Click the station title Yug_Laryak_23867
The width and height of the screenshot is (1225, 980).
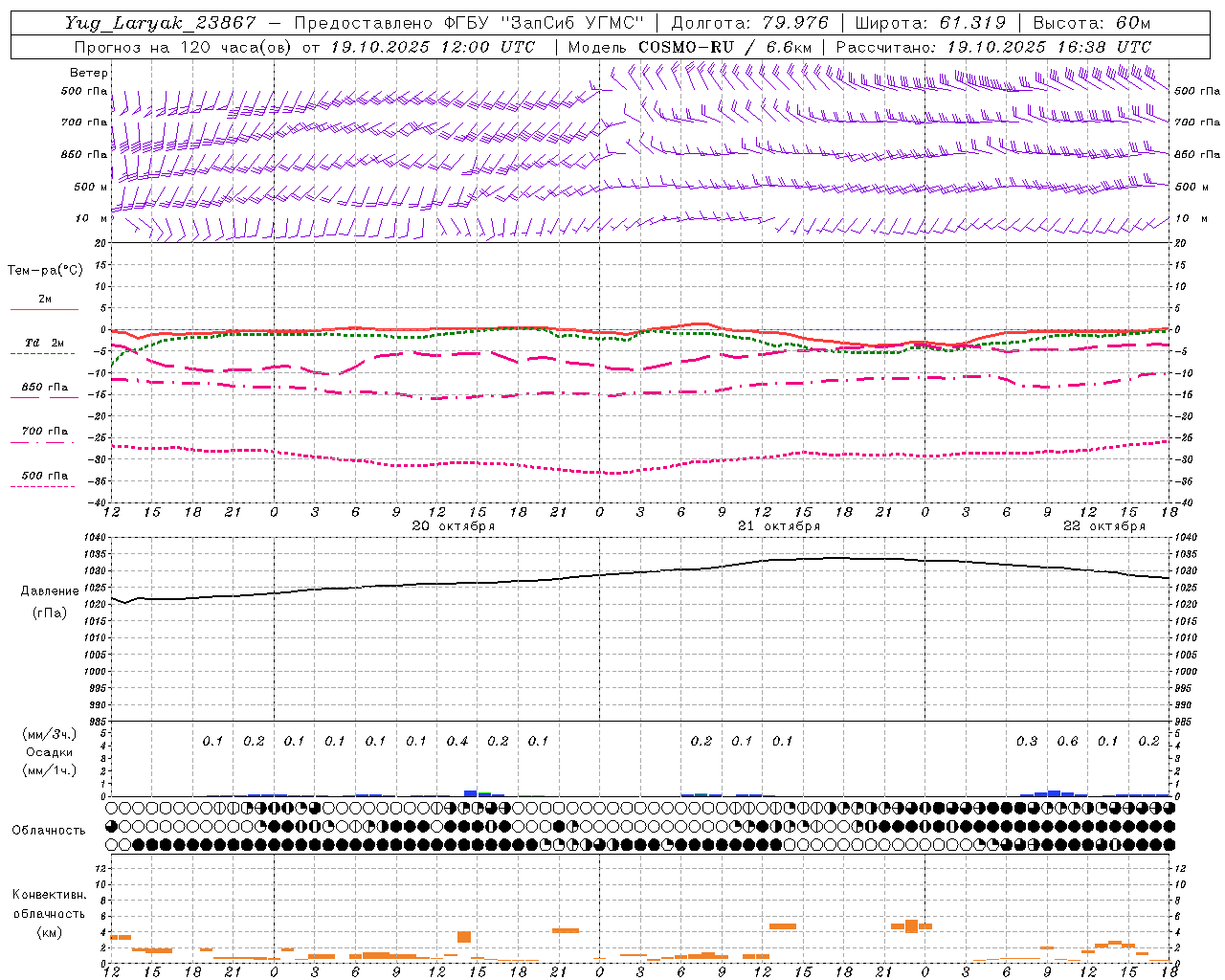coord(161,23)
